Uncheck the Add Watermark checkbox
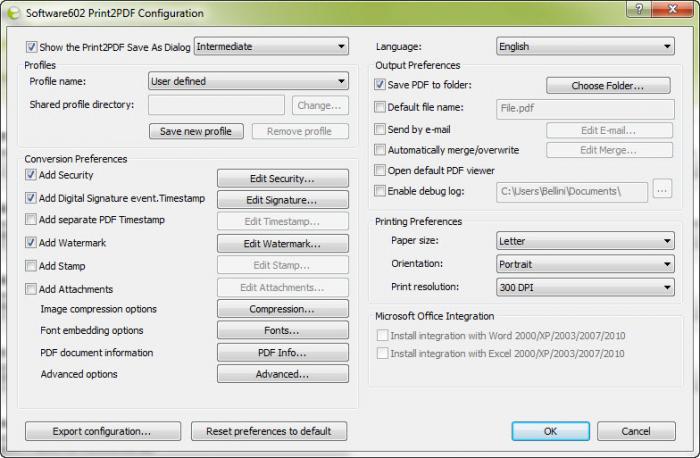Screen dimensions: 700x458 [x=30, y=242]
